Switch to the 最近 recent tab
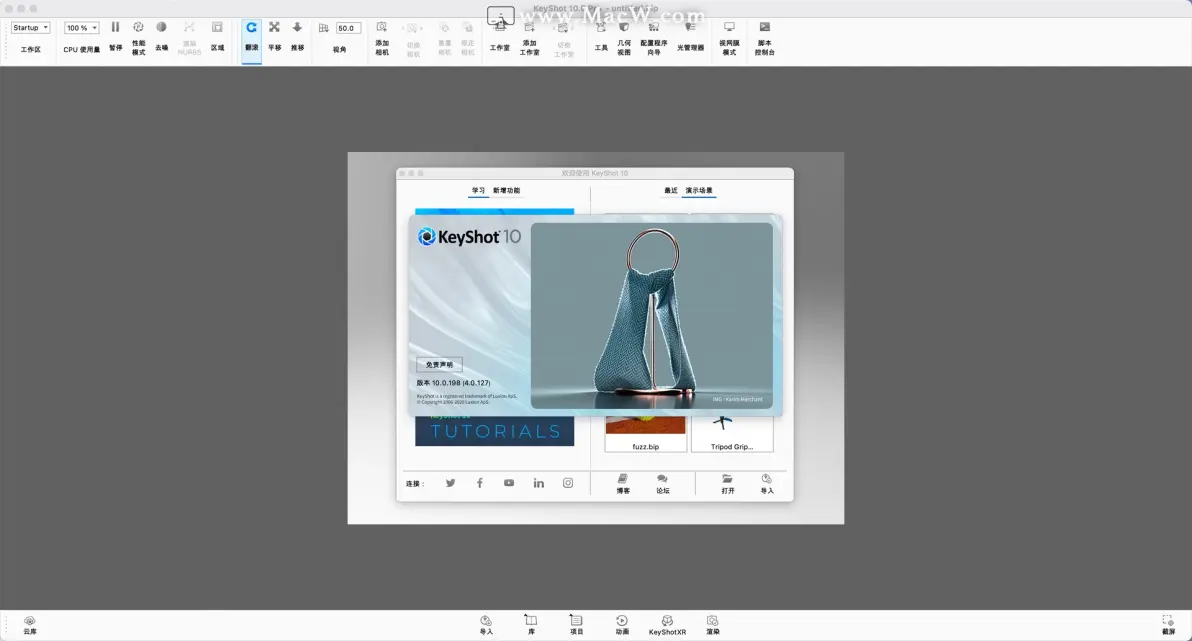 670,191
